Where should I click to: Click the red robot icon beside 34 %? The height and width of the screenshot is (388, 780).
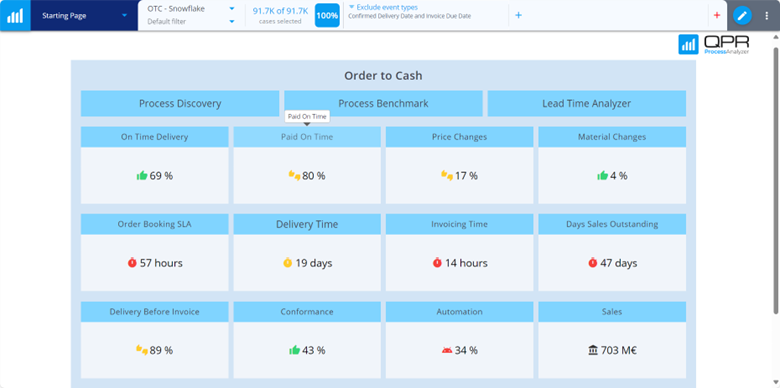pyautogui.click(x=447, y=350)
